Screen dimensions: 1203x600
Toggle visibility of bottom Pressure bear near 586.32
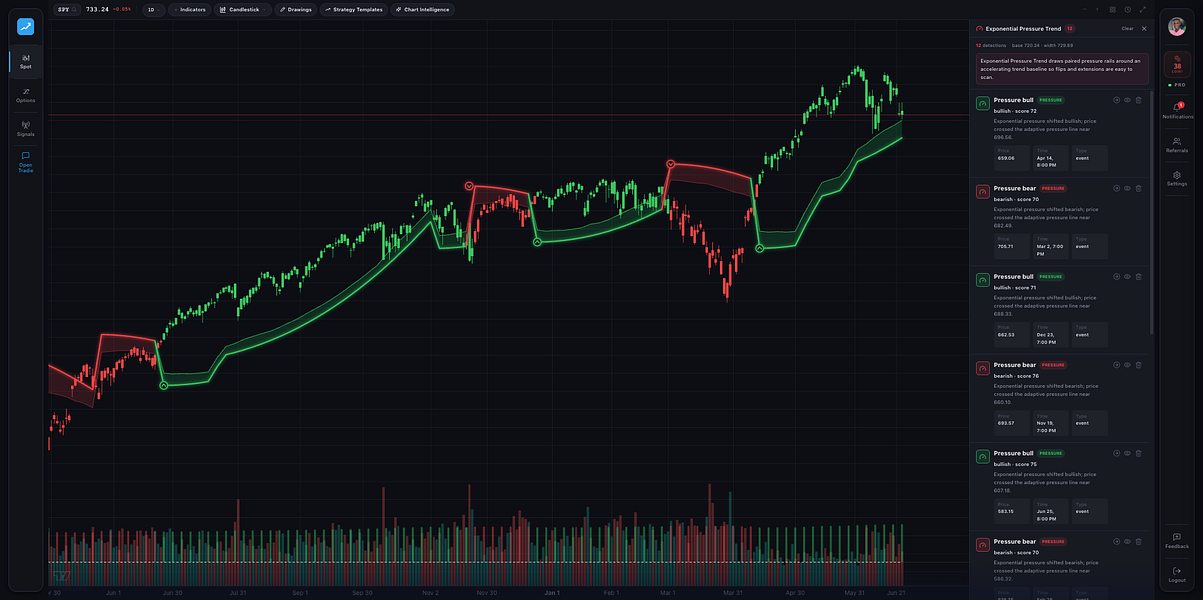[x=1127, y=541]
